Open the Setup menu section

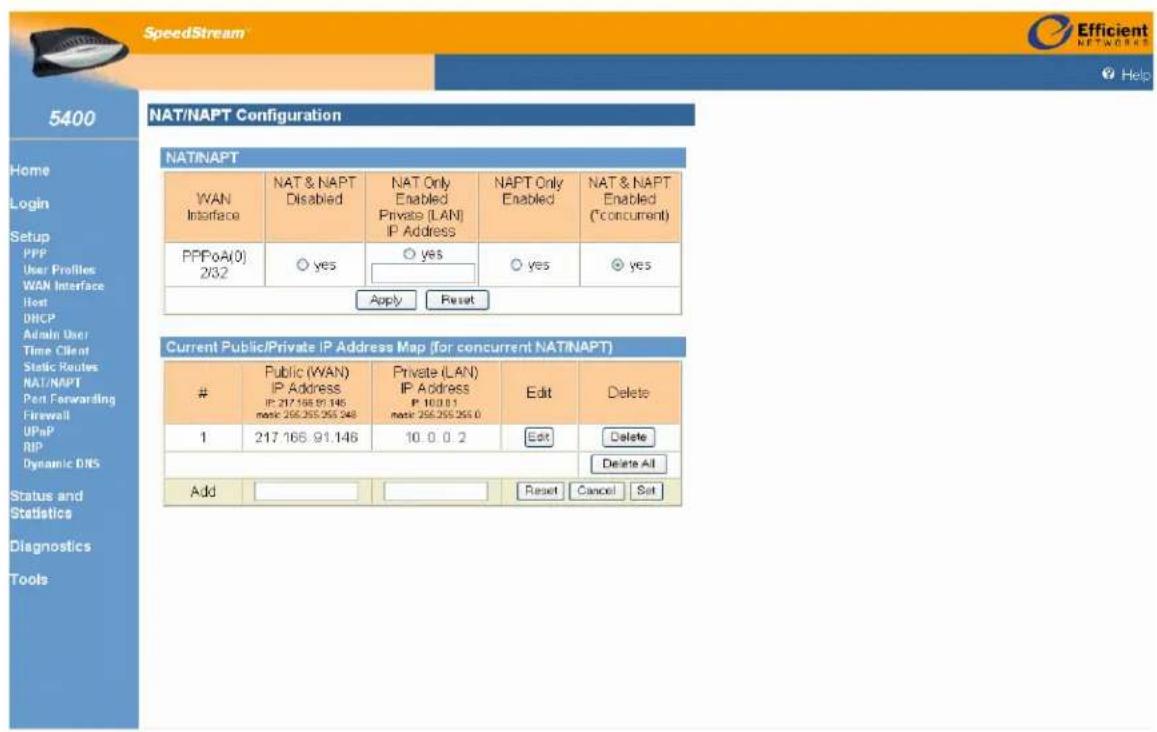pyautogui.click(x=30, y=237)
